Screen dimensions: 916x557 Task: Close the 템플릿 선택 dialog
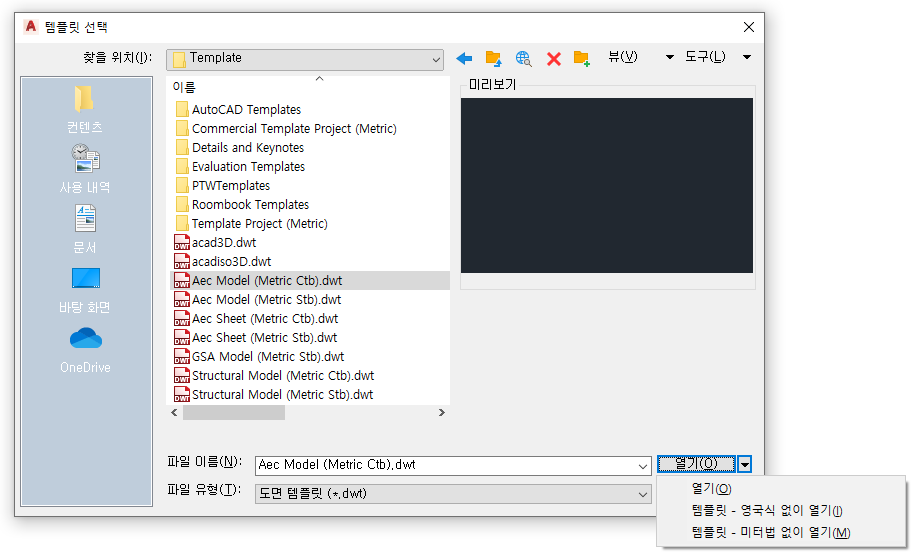[x=749, y=27]
